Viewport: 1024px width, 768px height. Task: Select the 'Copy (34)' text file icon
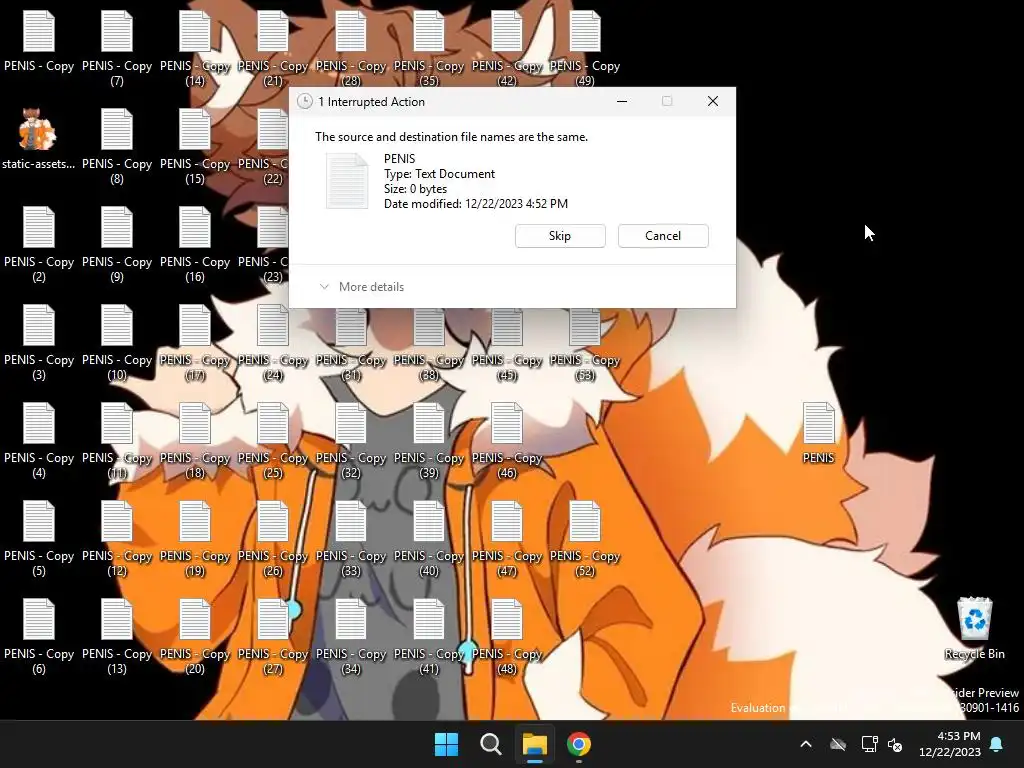(x=351, y=619)
